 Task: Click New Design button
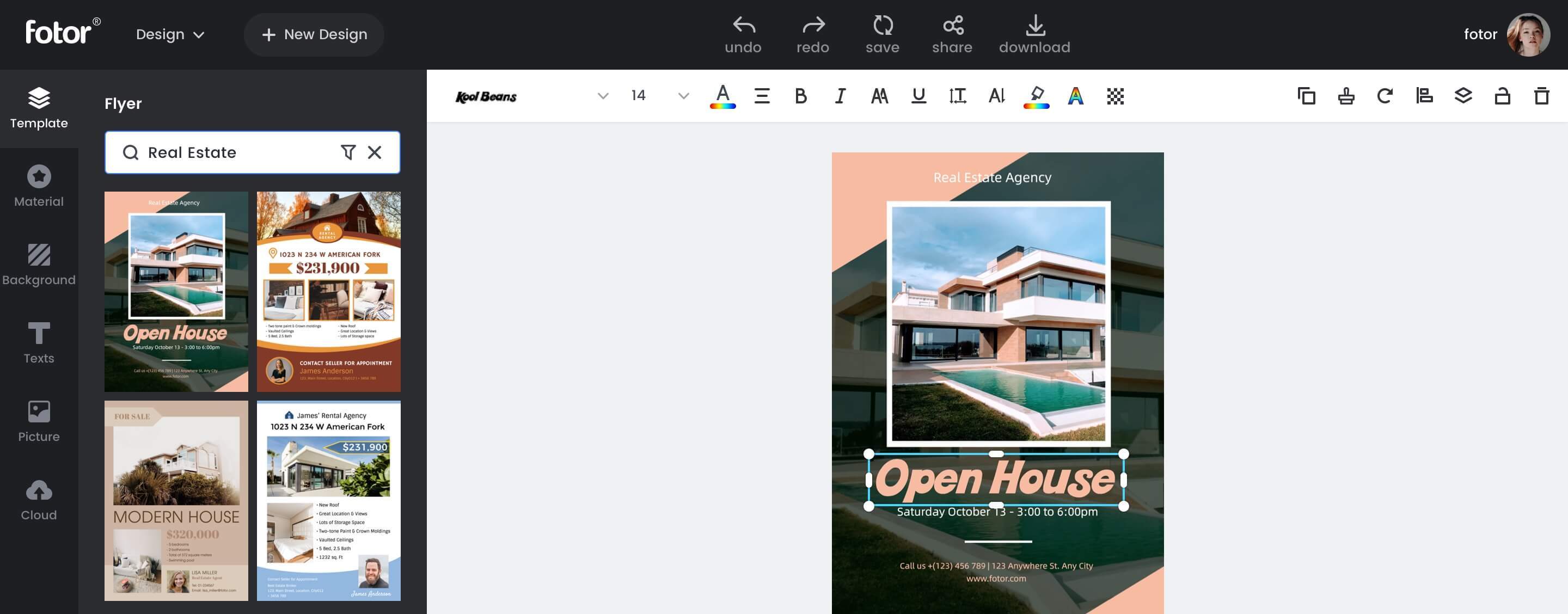(314, 34)
